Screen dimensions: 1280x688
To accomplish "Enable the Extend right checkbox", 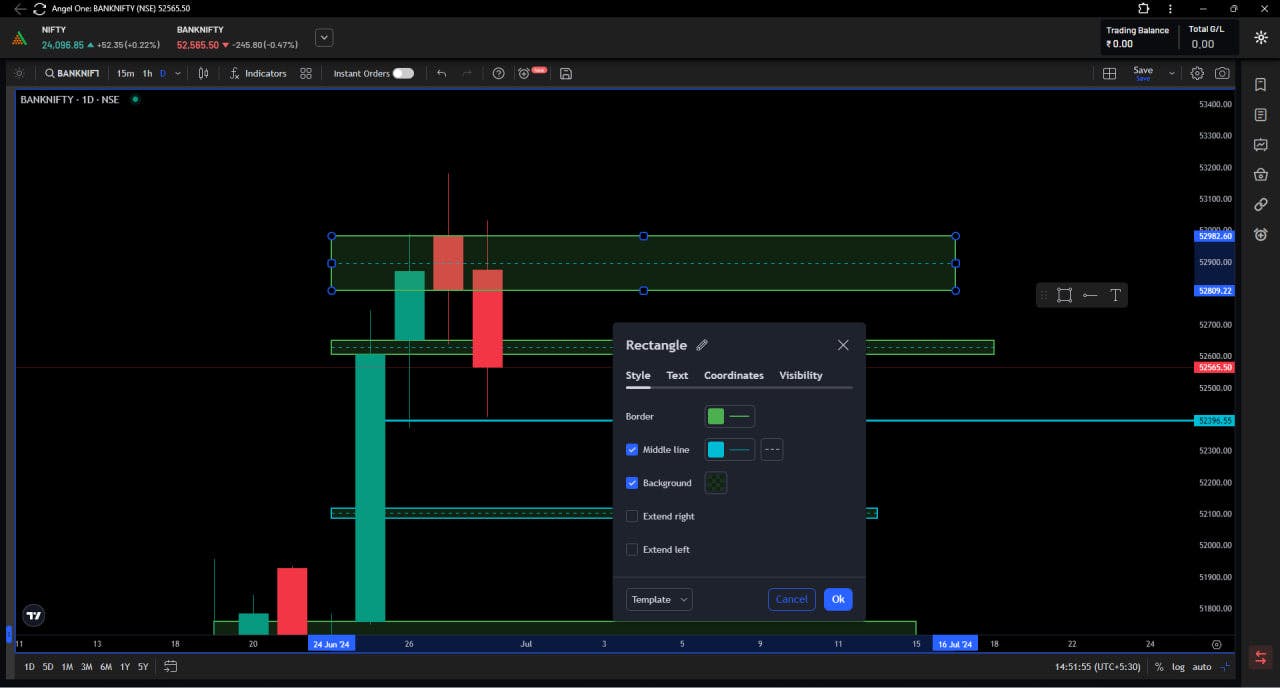I will pos(632,516).
